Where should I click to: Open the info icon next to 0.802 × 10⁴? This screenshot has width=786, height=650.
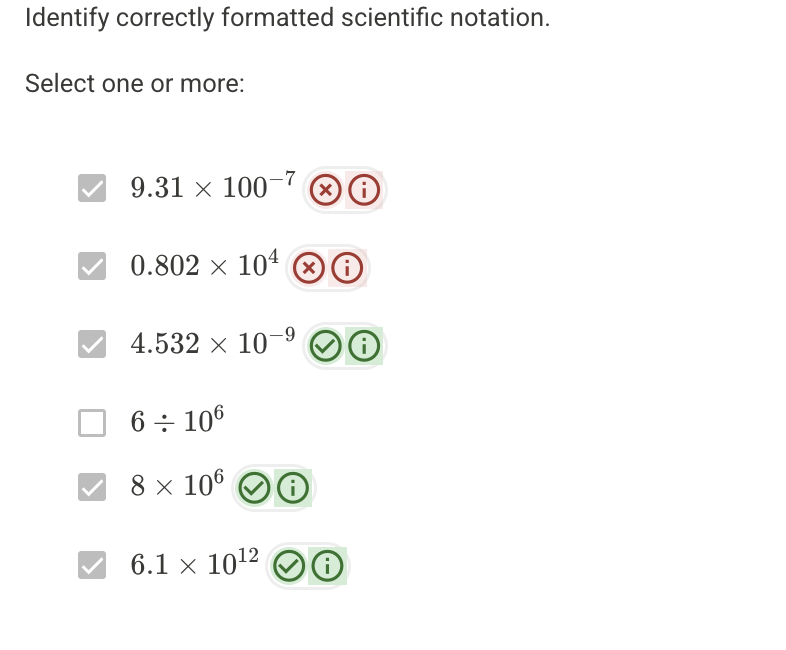pyautogui.click(x=347, y=267)
